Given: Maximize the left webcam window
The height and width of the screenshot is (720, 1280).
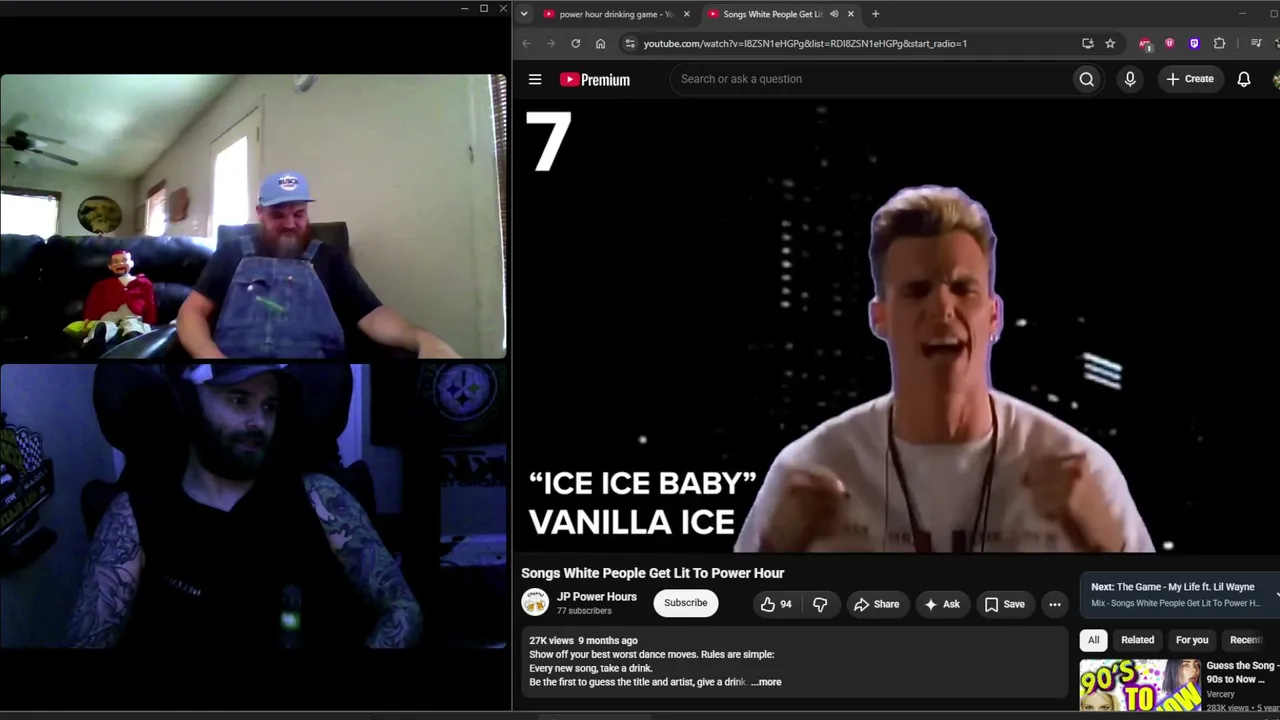Looking at the screenshot, I should point(484,8).
